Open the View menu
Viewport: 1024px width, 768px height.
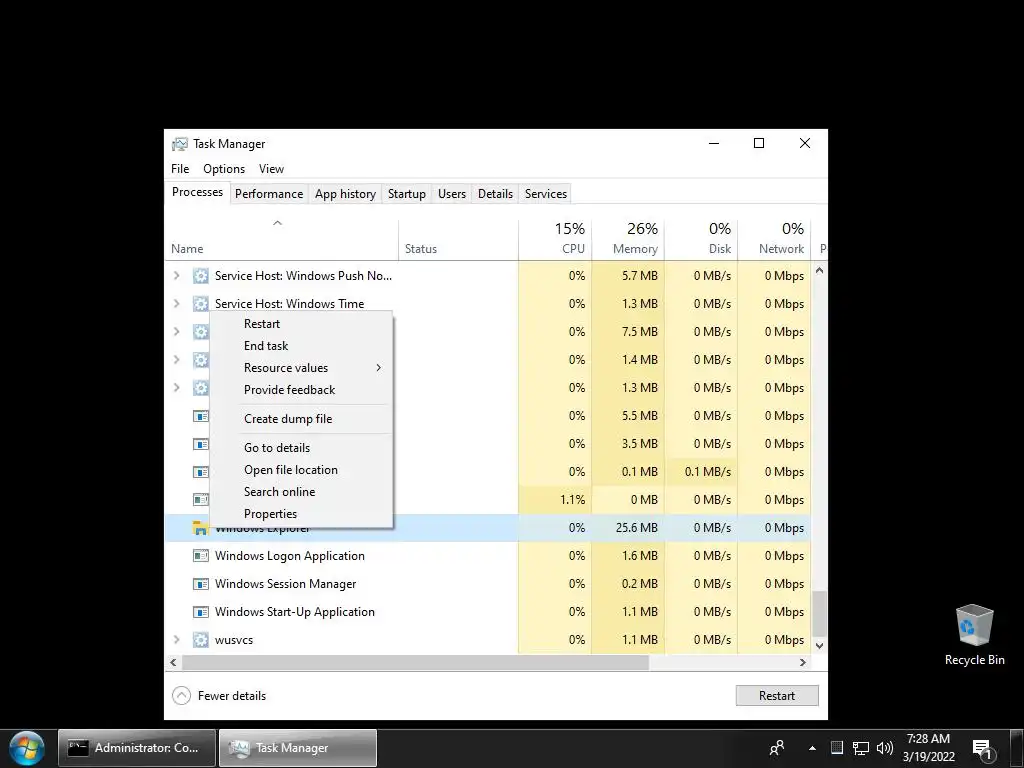click(x=271, y=168)
